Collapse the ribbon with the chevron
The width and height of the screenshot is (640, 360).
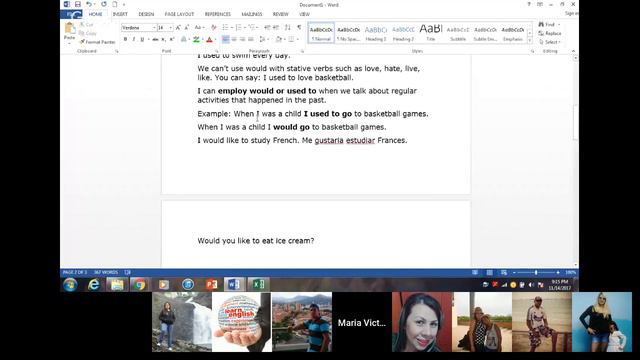[573, 51]
